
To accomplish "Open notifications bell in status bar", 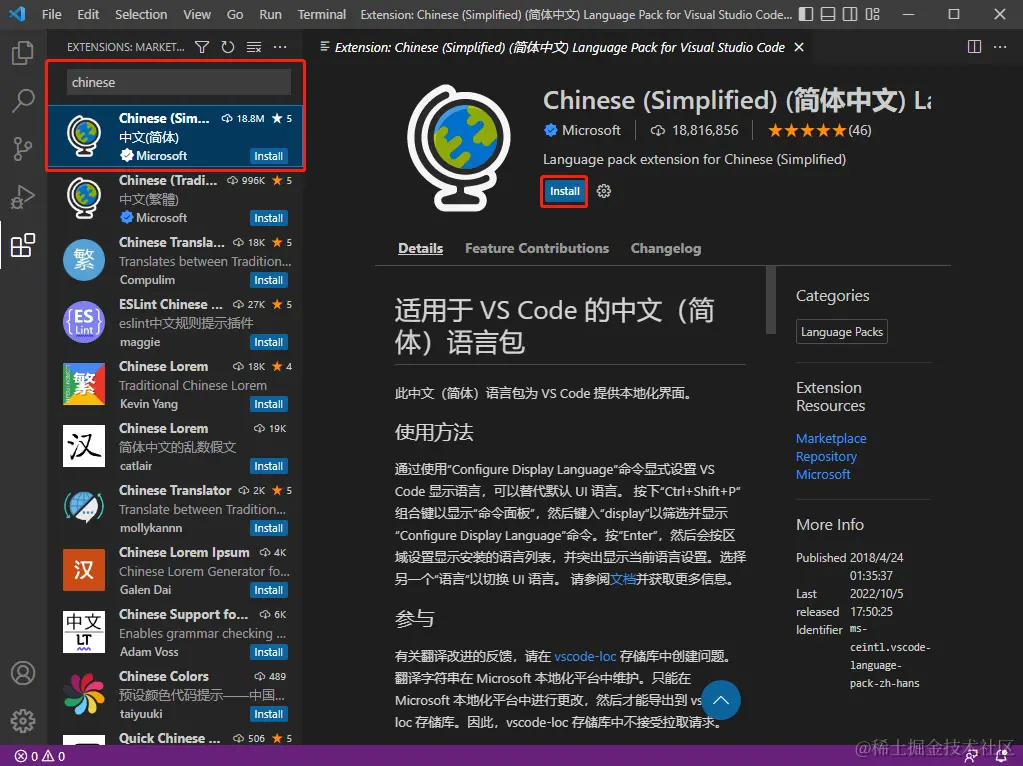I will pyautogui.click(x=1001, y=756).
